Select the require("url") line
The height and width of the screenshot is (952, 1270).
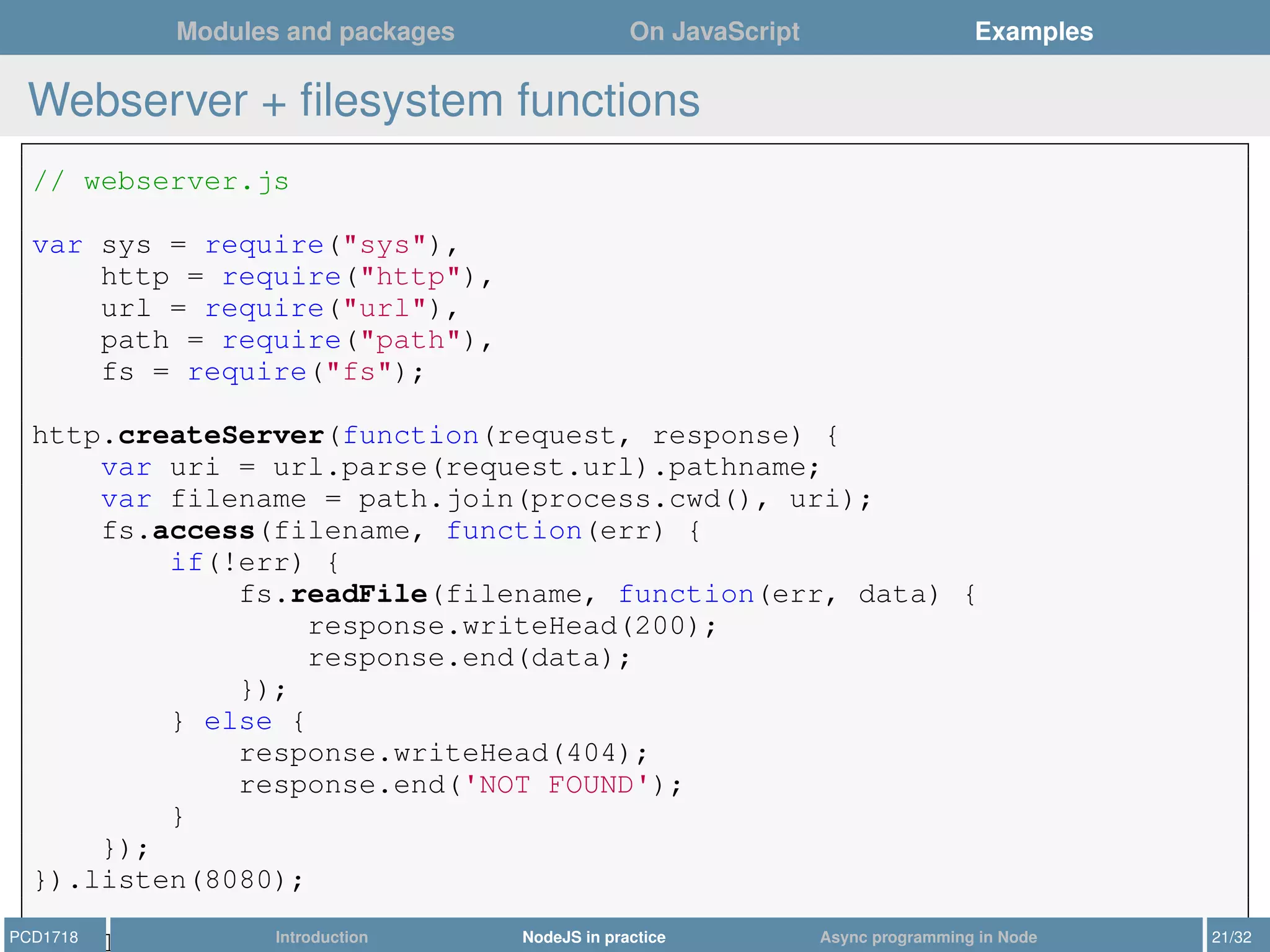point(280,309)
